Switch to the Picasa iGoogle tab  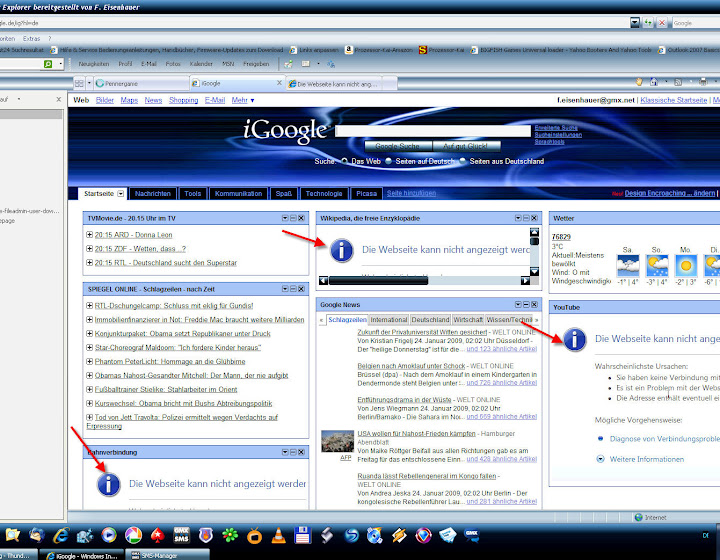pos(366,194)
